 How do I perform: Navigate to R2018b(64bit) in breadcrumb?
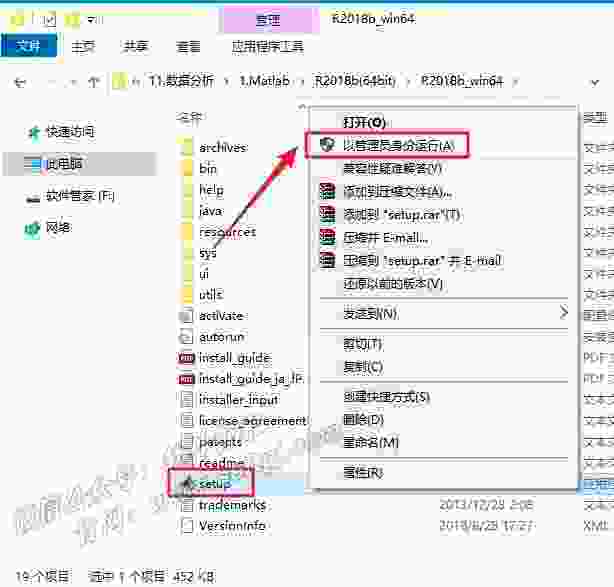pos(355,81)
